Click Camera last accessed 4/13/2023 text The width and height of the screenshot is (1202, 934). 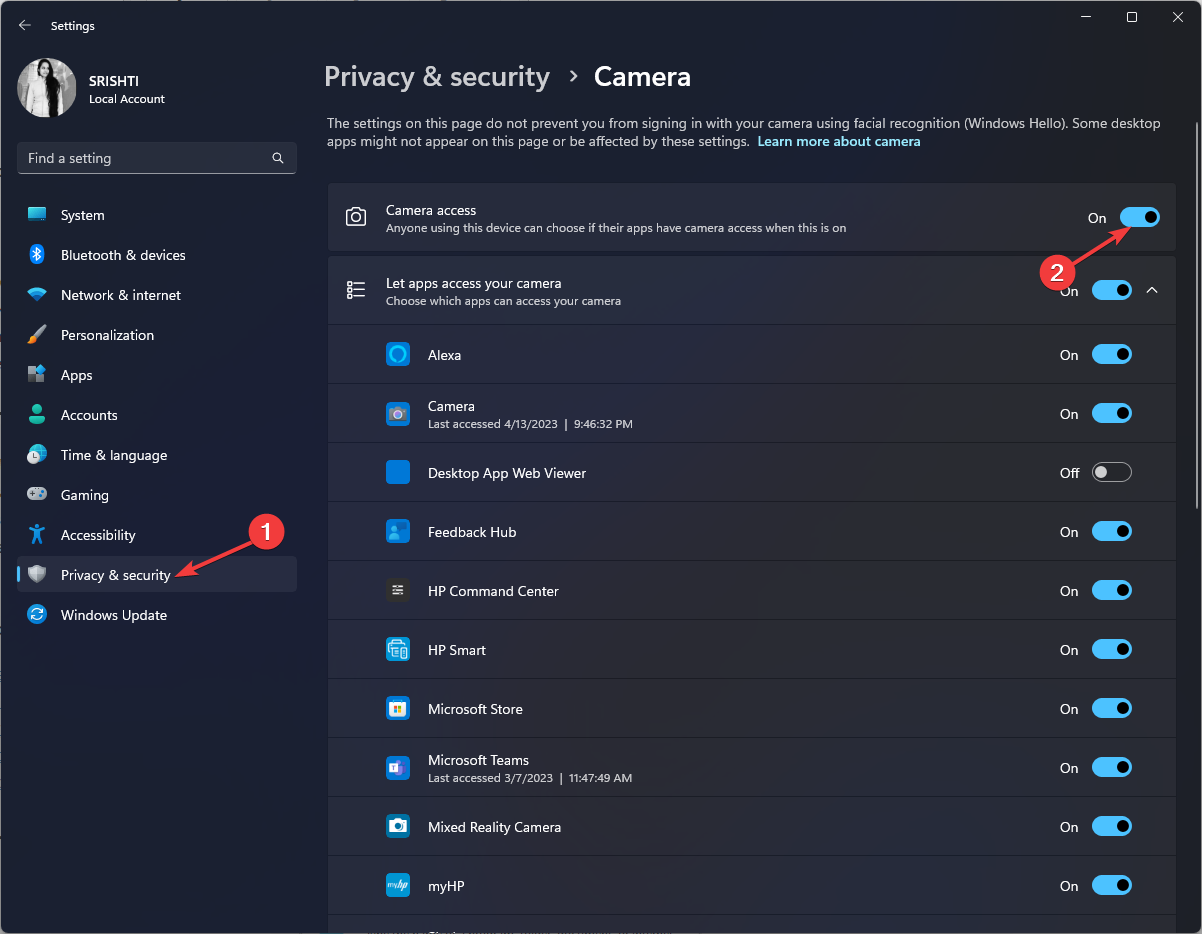(x=530, y=424)
